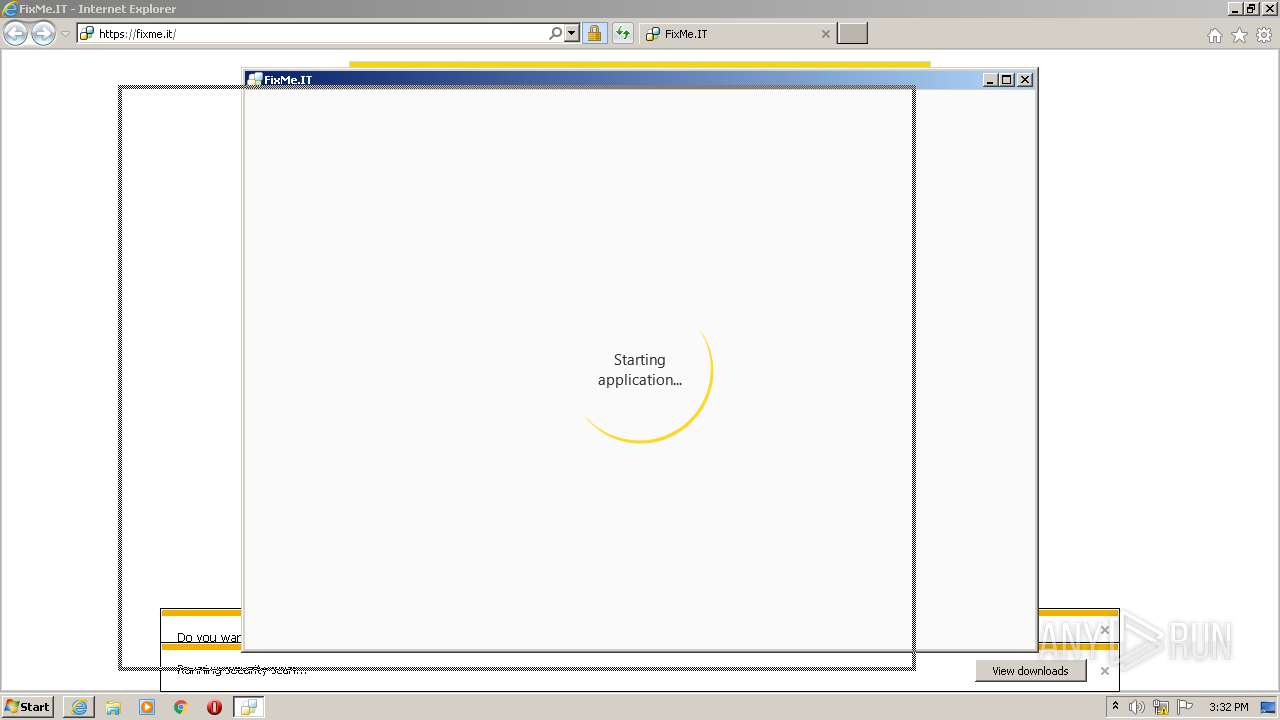This screenshot has height=720, width=1280.
Task: Click the search magnifier in address bar
Action: tap(556, 33)
